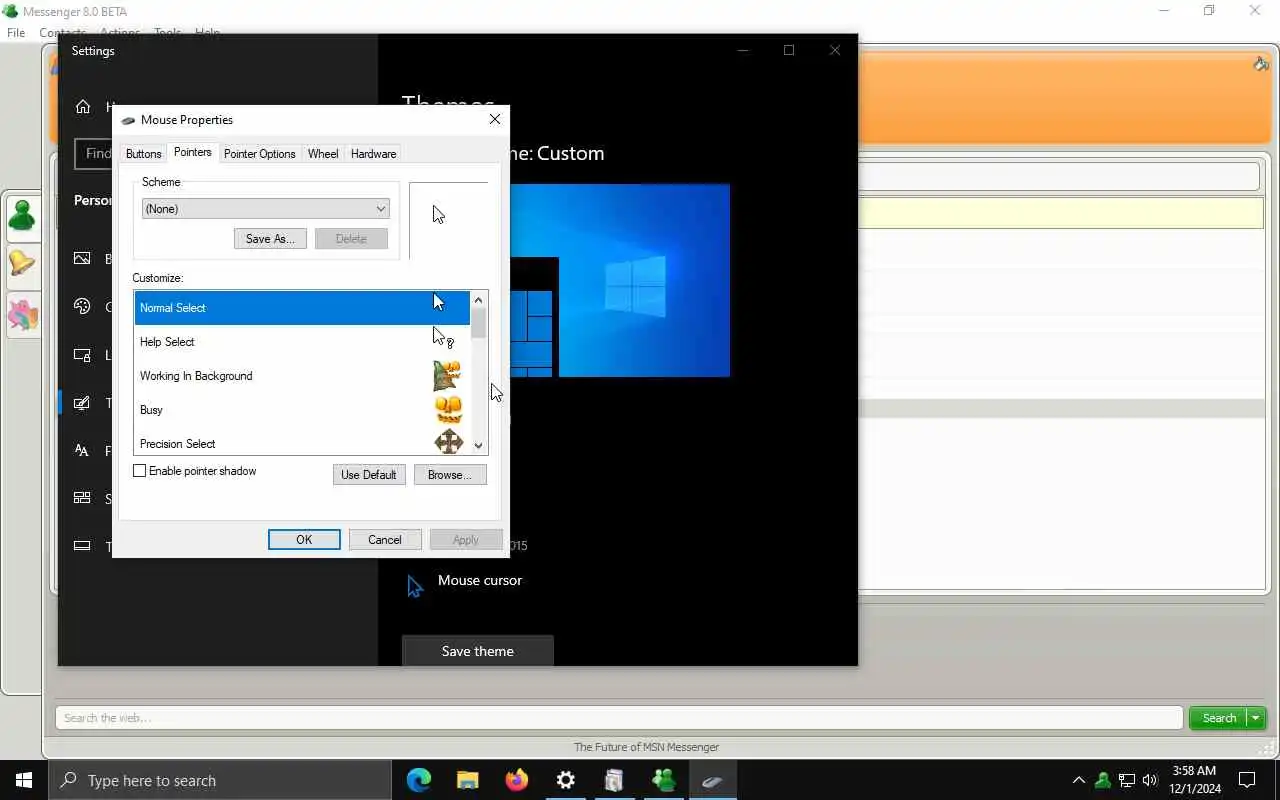Open Messenger pink butterfly tab icon

(22, 314)
